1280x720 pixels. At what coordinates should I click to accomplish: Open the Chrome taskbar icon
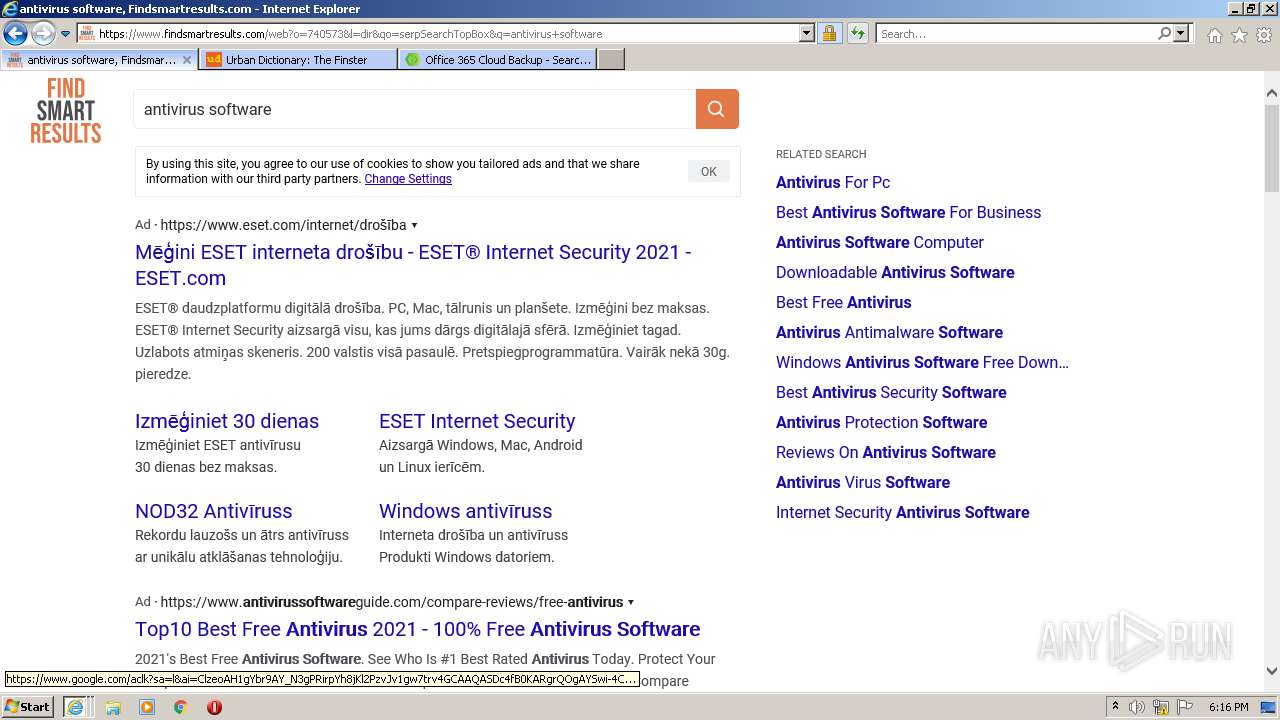click(181, 707)
